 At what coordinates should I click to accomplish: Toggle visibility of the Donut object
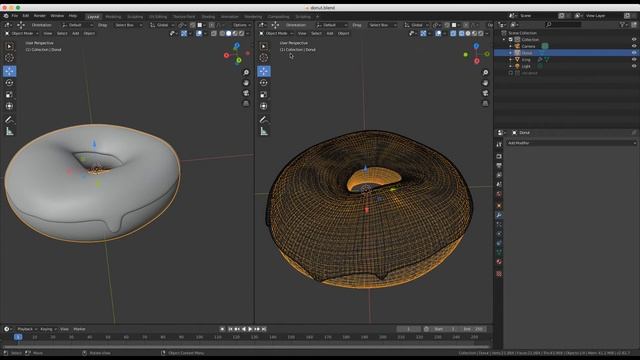(634, 53)
